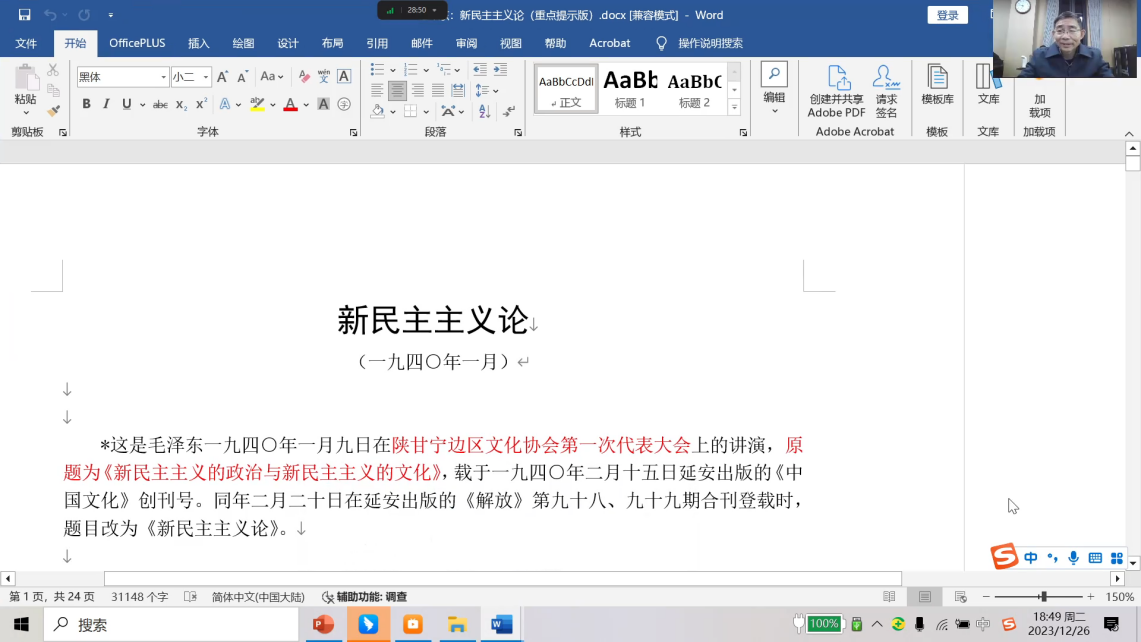Switch to the 插入 (Insert) ribbon tab
The image size is (1141, 642).
199,43
